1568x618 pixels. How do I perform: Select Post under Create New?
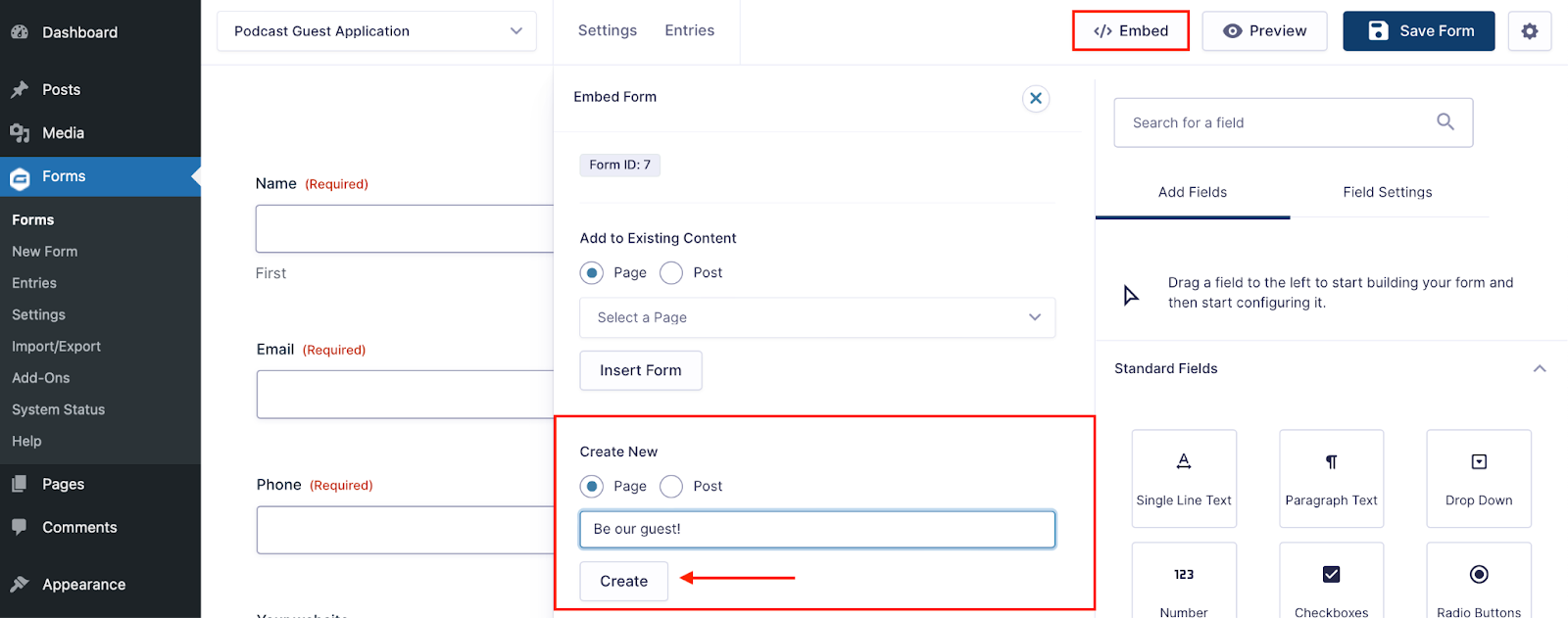(x=671, y=487)
